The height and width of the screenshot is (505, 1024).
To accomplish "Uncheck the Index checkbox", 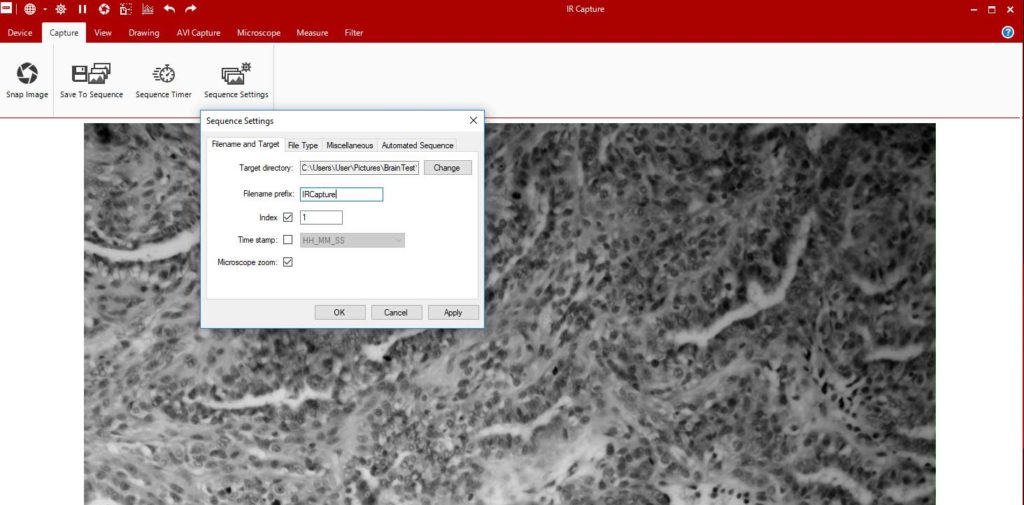I will point(288,217).
